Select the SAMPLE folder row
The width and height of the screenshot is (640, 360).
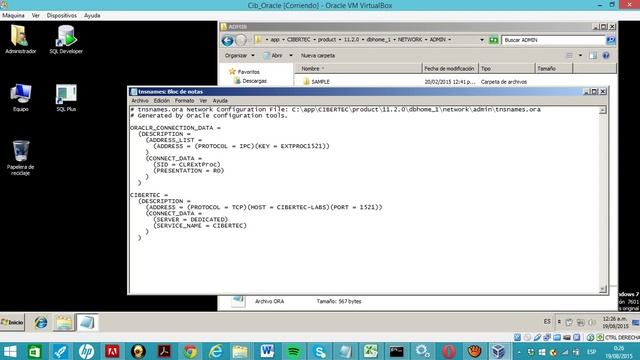416,82
